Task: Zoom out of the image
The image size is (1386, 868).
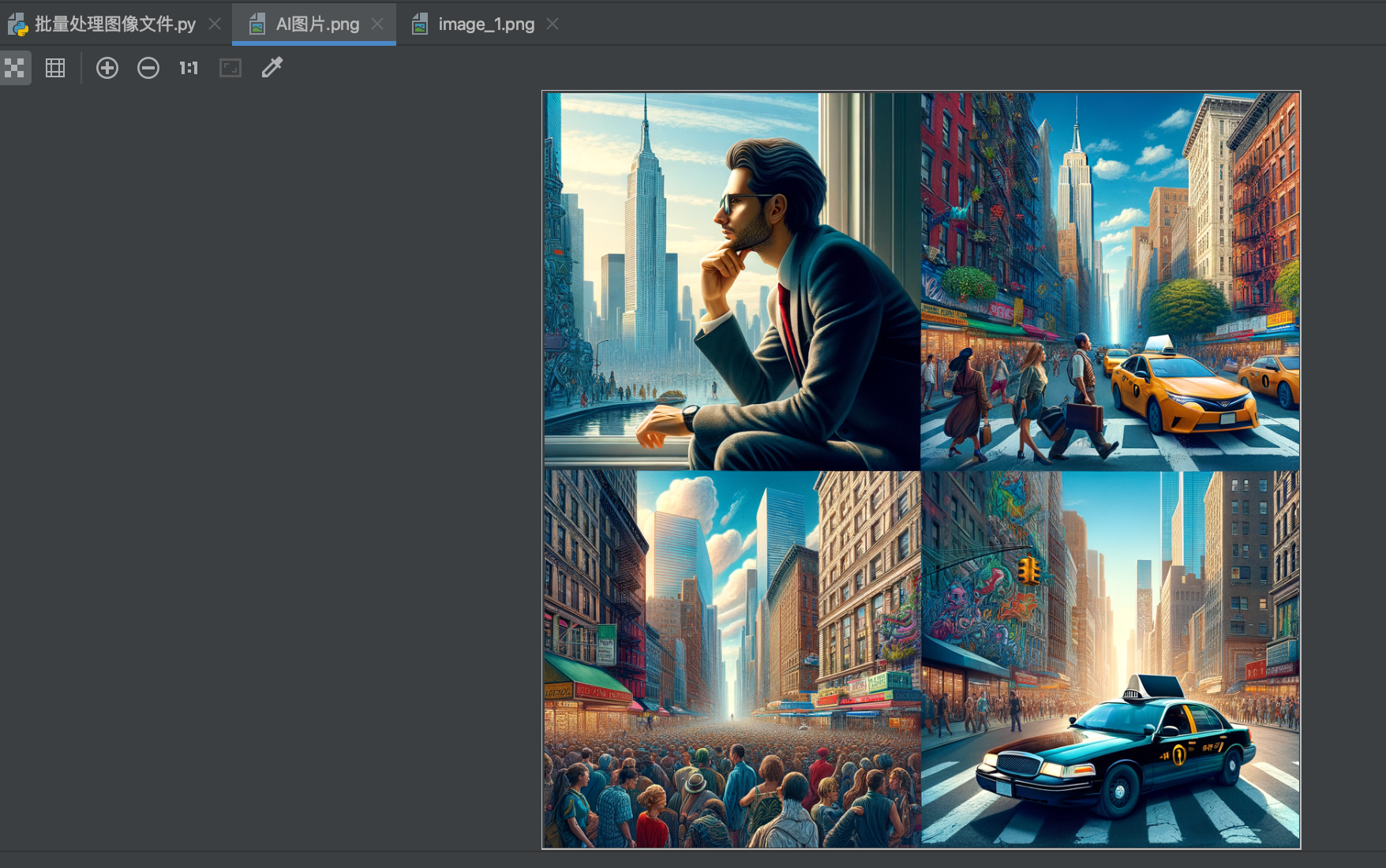Action: [148, 68]
